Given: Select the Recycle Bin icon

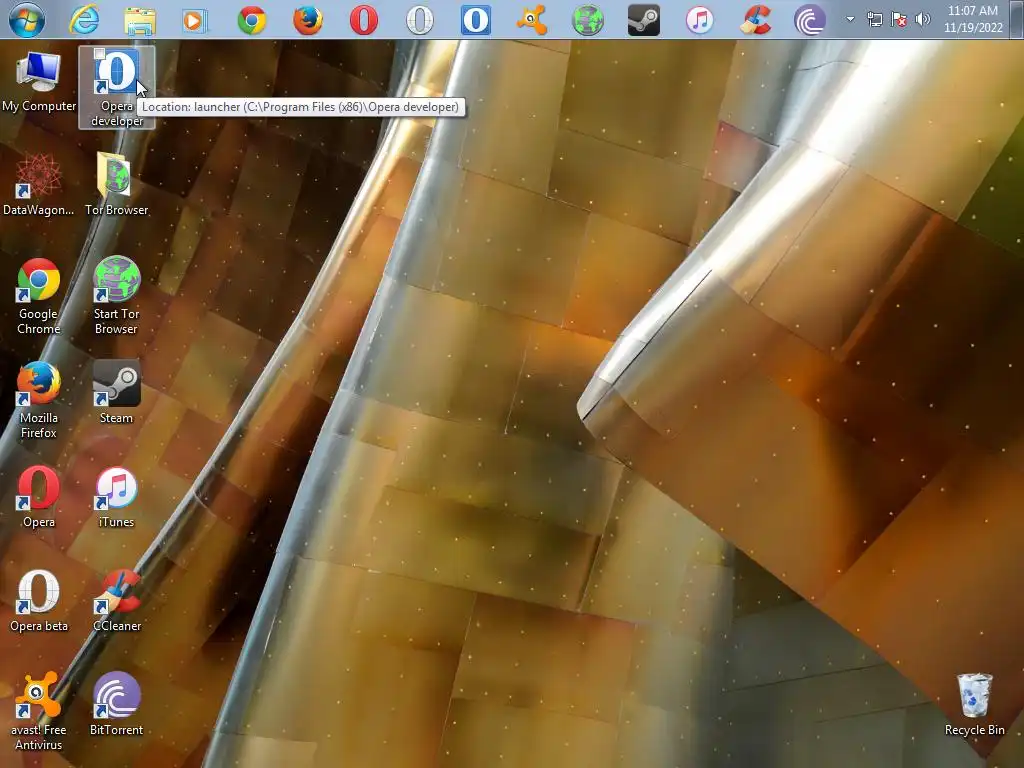Looking at the screenshot, I should pyautogui.click(x=974, y=705).
